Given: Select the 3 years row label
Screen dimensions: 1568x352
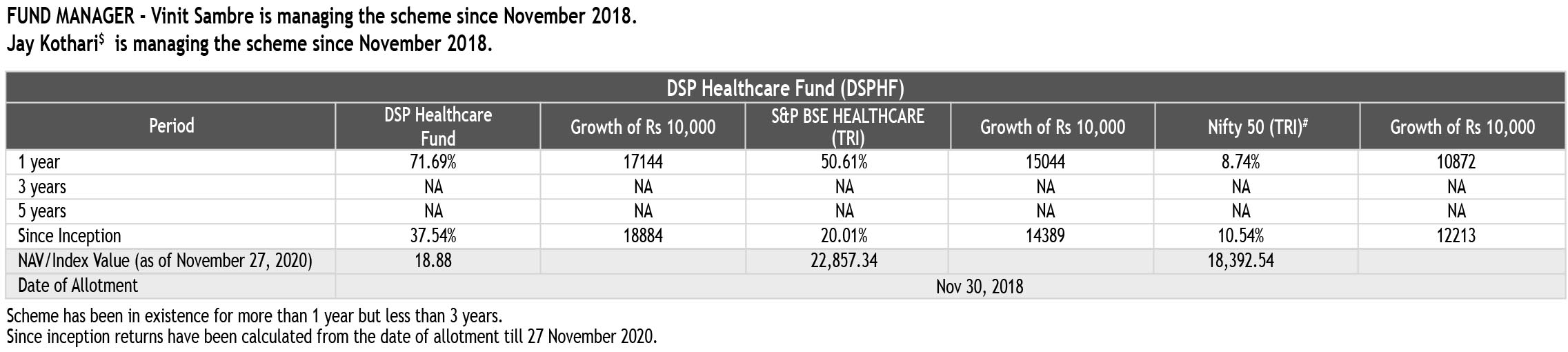Looking at the screenshot, I should tap(42, 187).
